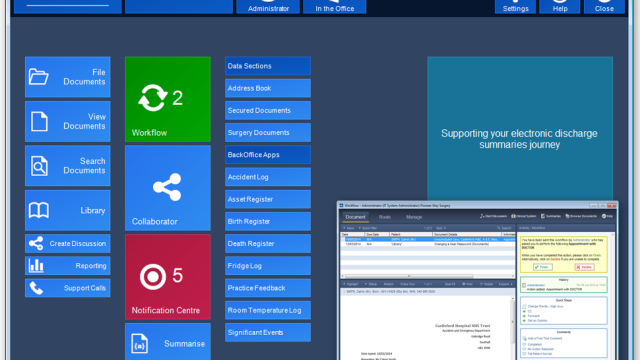Click the Support Calls phone icon
The height and width of the screenshot is (360, 640).
(x=36, y=288)
